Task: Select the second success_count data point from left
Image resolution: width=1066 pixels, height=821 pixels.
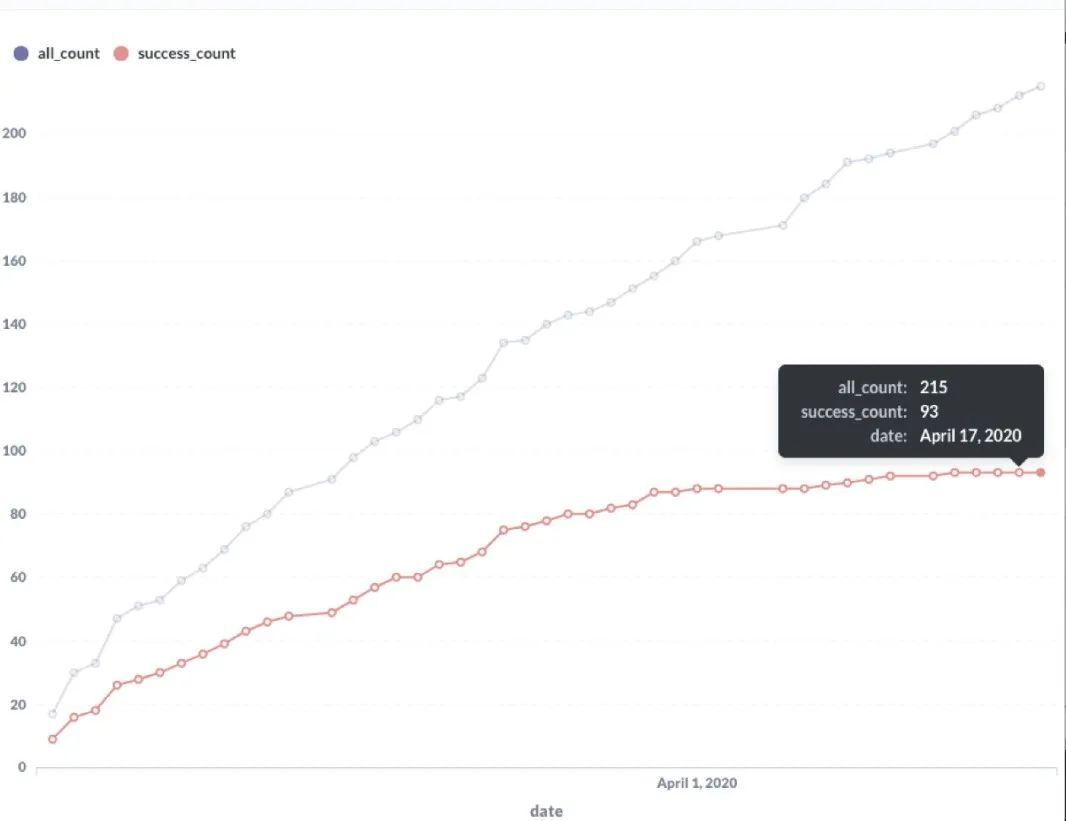Action: [x=74, y=717]
